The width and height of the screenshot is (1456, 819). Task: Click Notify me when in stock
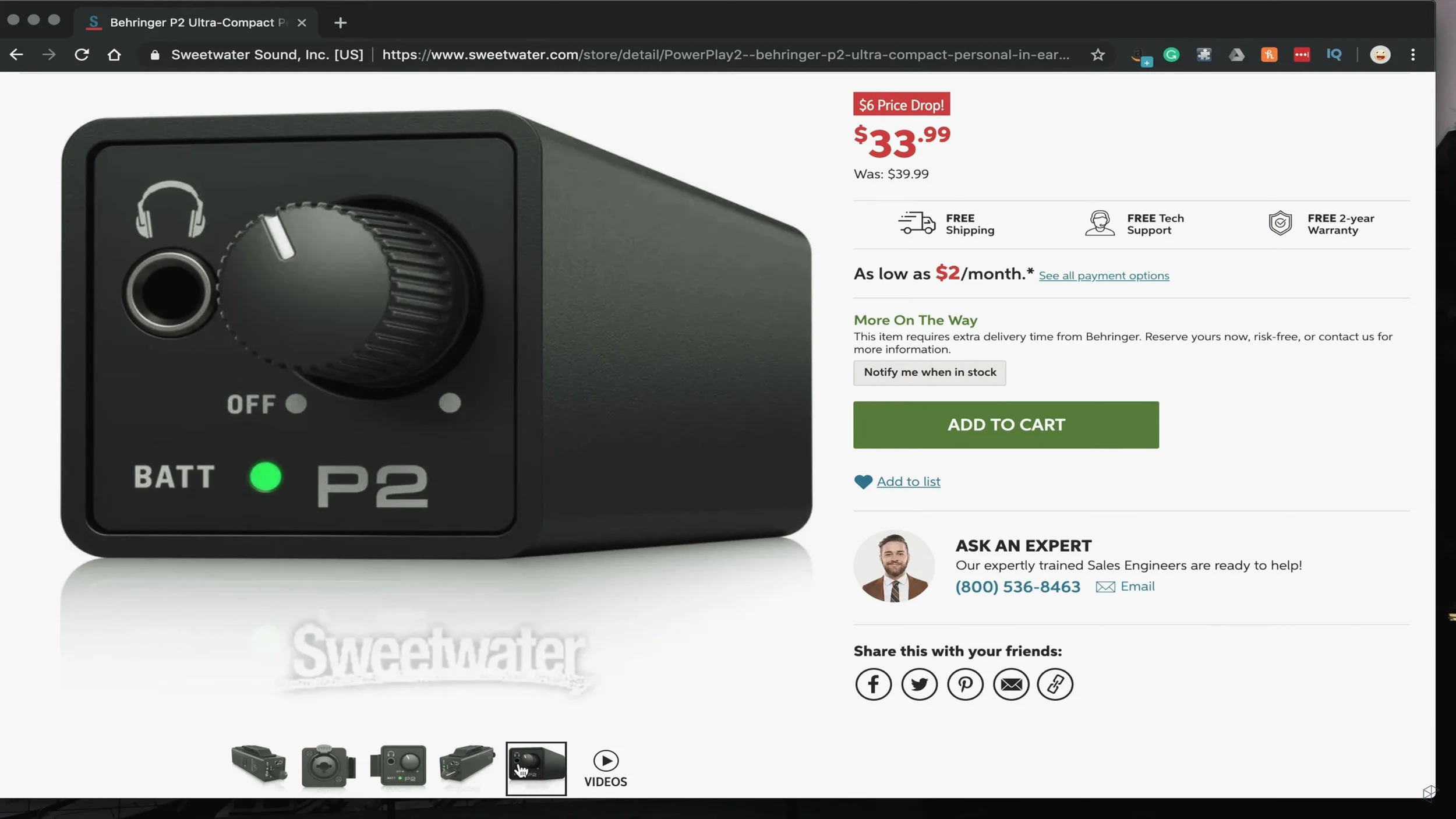[x=930, y=373]
